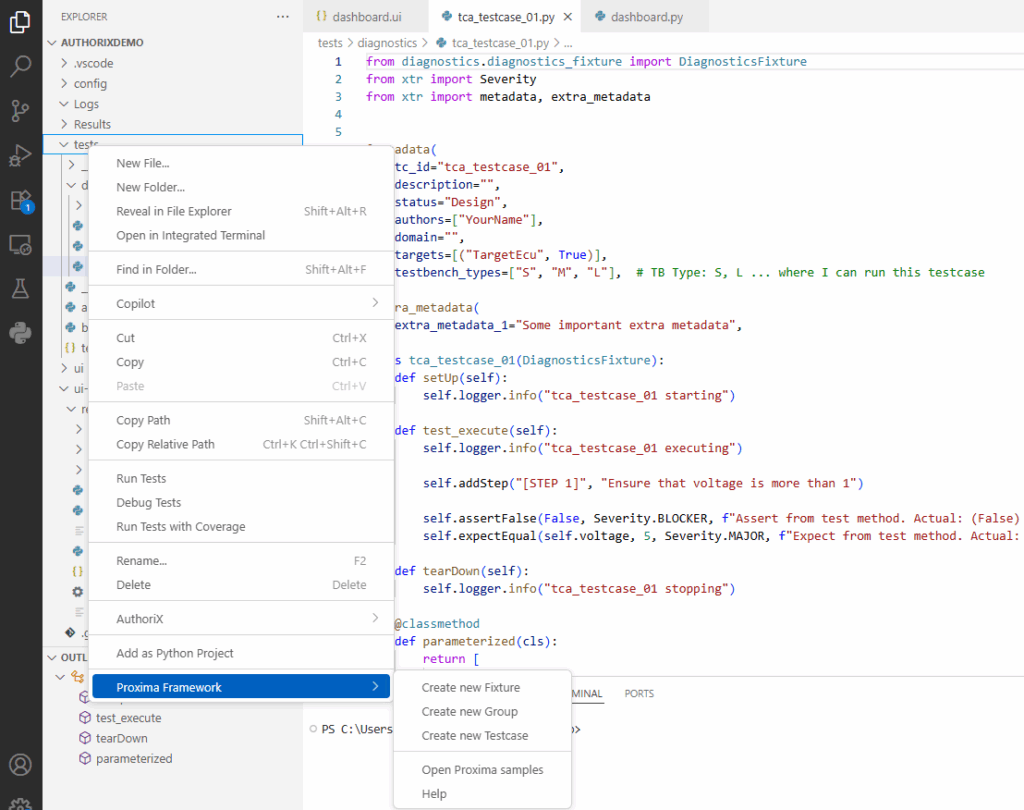The height and width of the screenshot is (810, 1024).
Task: Open the Python extension view
Action: tap(20, 333)
